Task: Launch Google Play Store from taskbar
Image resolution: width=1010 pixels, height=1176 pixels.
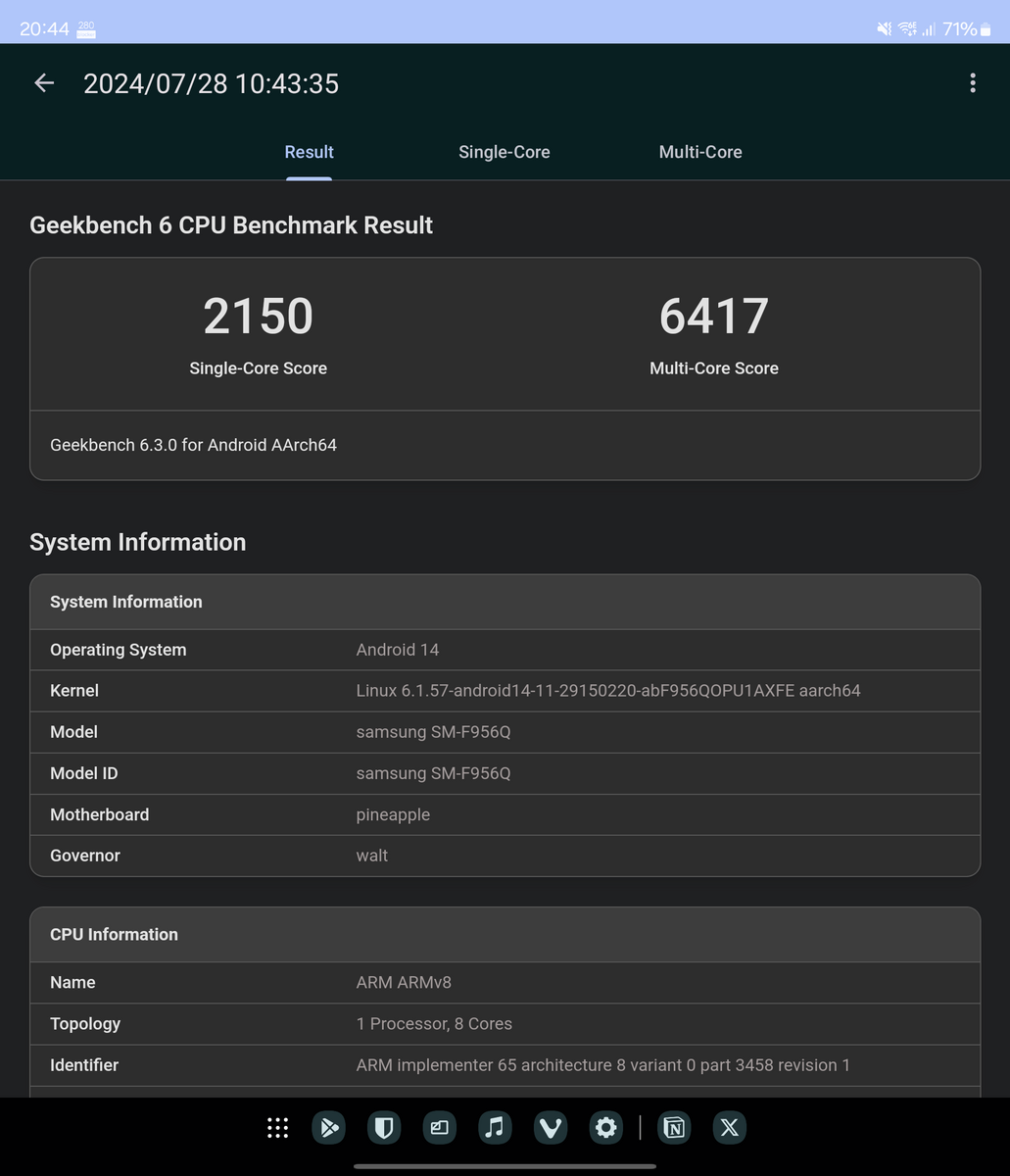Action: (x=329, y=1128)
